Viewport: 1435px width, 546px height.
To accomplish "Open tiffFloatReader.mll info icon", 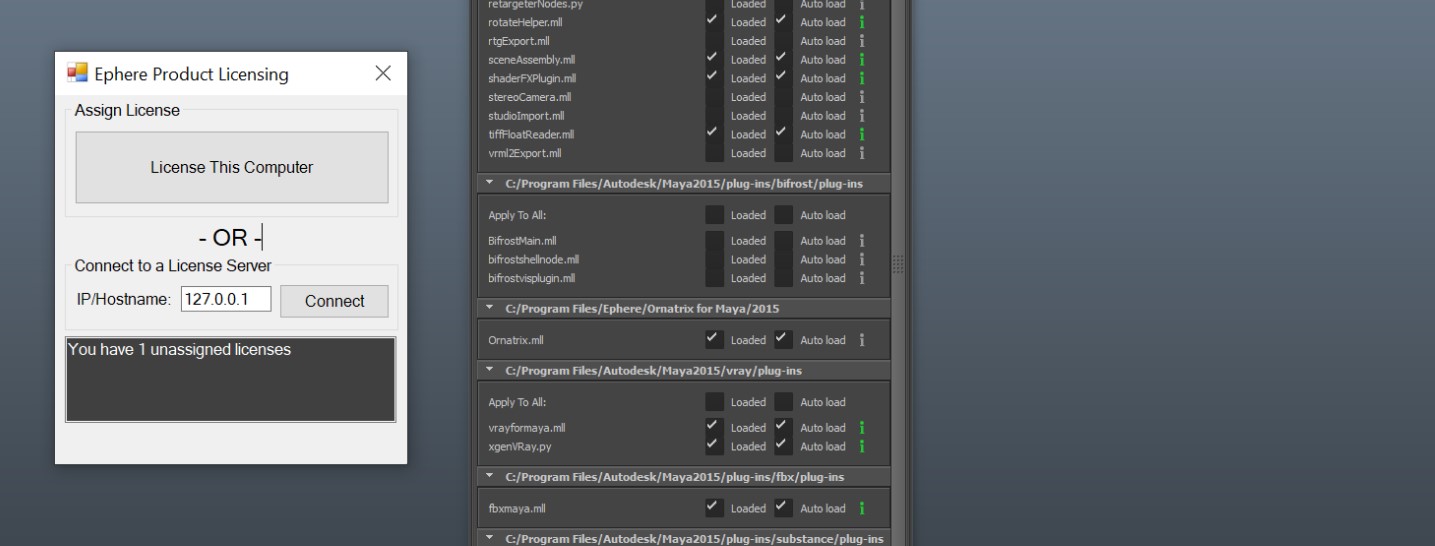I will 862,134.
